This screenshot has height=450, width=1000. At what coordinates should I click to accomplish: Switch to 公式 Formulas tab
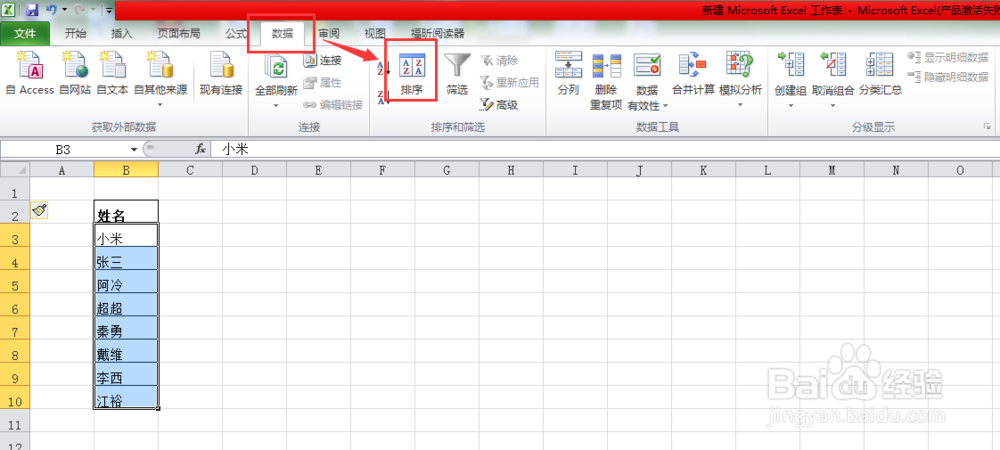point(236,34)
